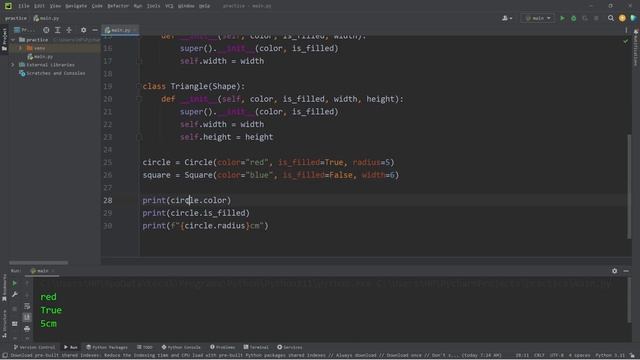This screenshot has height=360, width=640.
Task: Select opened file target icon in Project panel
Action: coord(46,30)
